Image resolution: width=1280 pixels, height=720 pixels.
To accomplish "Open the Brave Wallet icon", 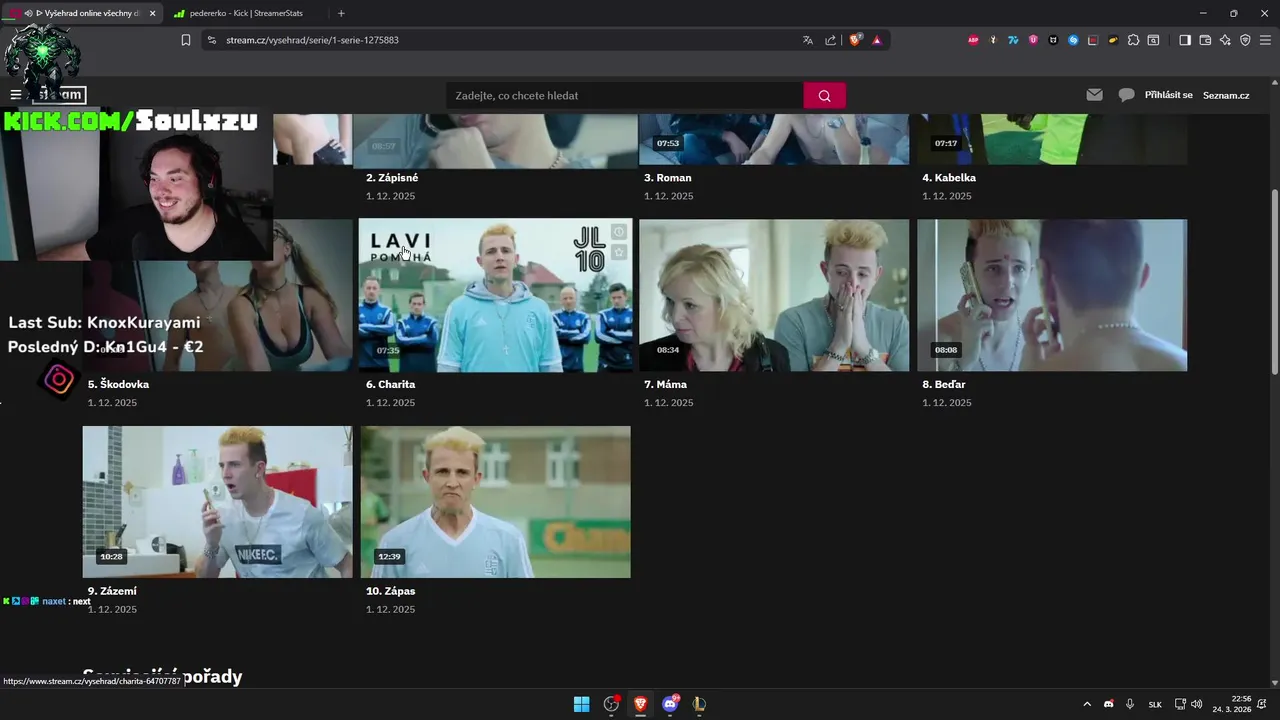I will coord(1205,40).
